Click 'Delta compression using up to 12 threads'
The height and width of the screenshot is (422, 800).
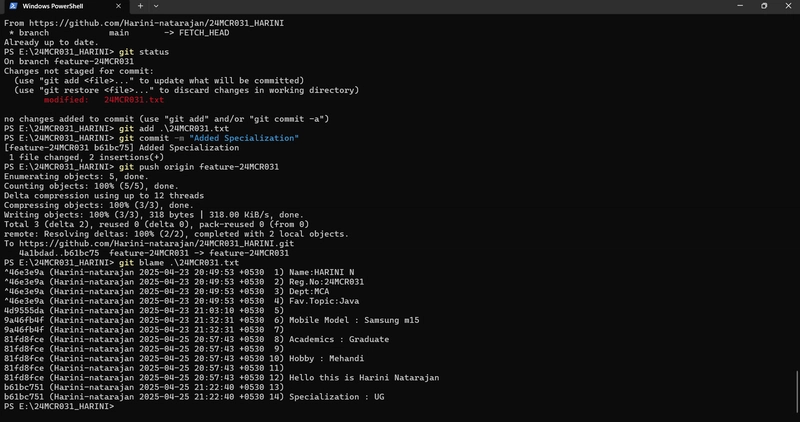[104, 195]
